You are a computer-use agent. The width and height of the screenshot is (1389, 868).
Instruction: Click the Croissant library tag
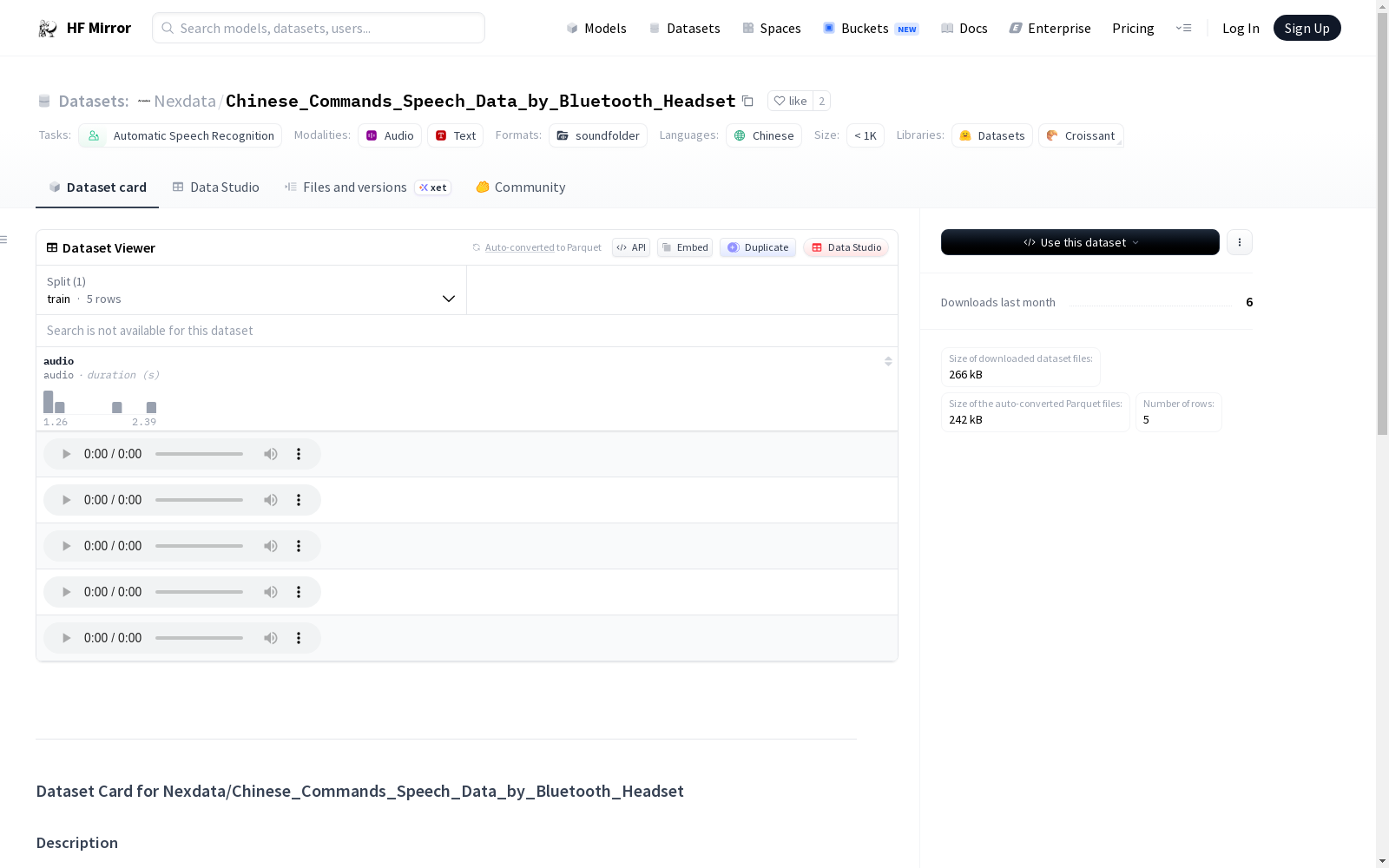[1081, 135]
